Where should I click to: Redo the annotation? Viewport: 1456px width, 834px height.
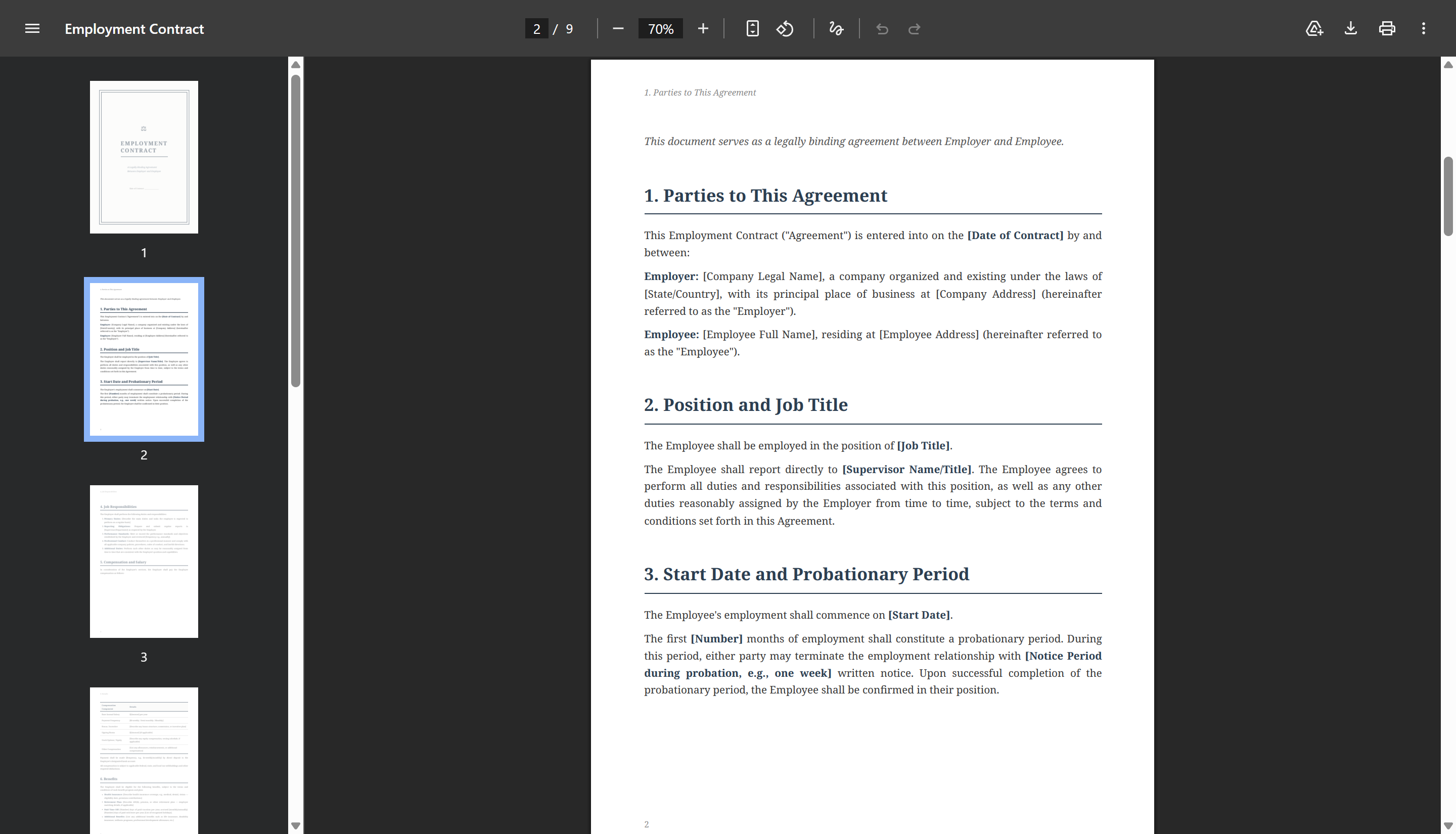click(x=914, y=29)
